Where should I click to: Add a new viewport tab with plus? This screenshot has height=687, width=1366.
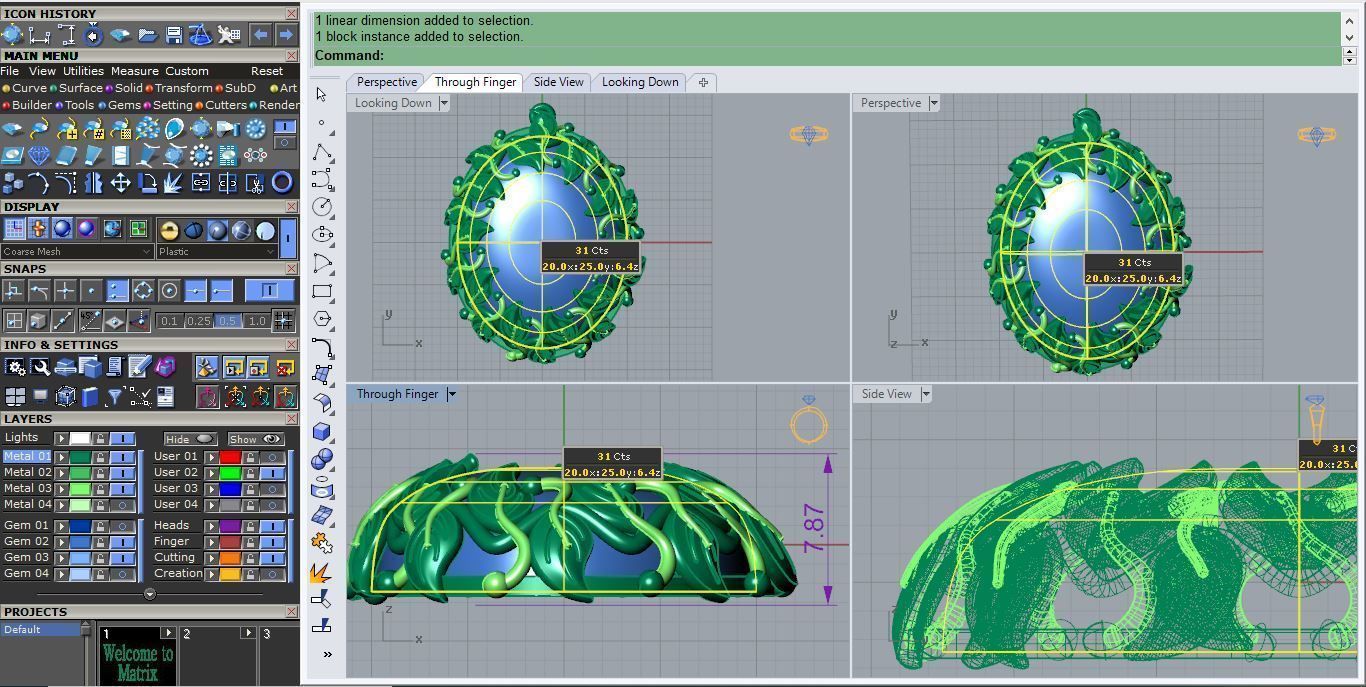[703, 82]
